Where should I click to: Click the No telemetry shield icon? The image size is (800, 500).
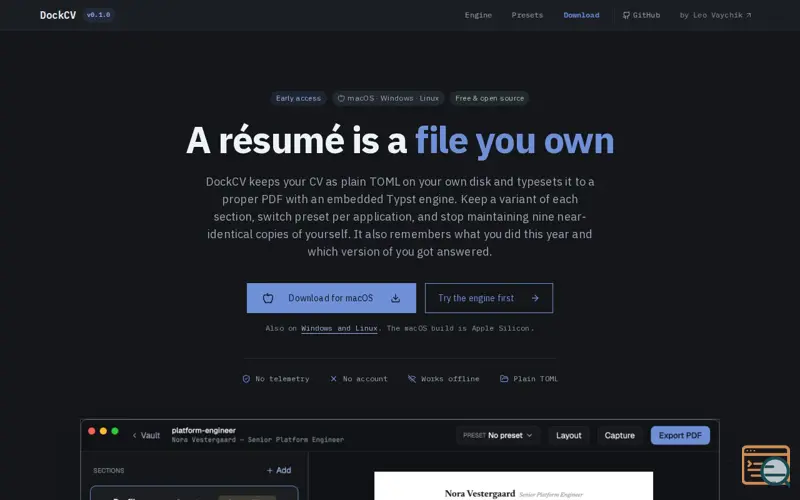pos(246,379)
